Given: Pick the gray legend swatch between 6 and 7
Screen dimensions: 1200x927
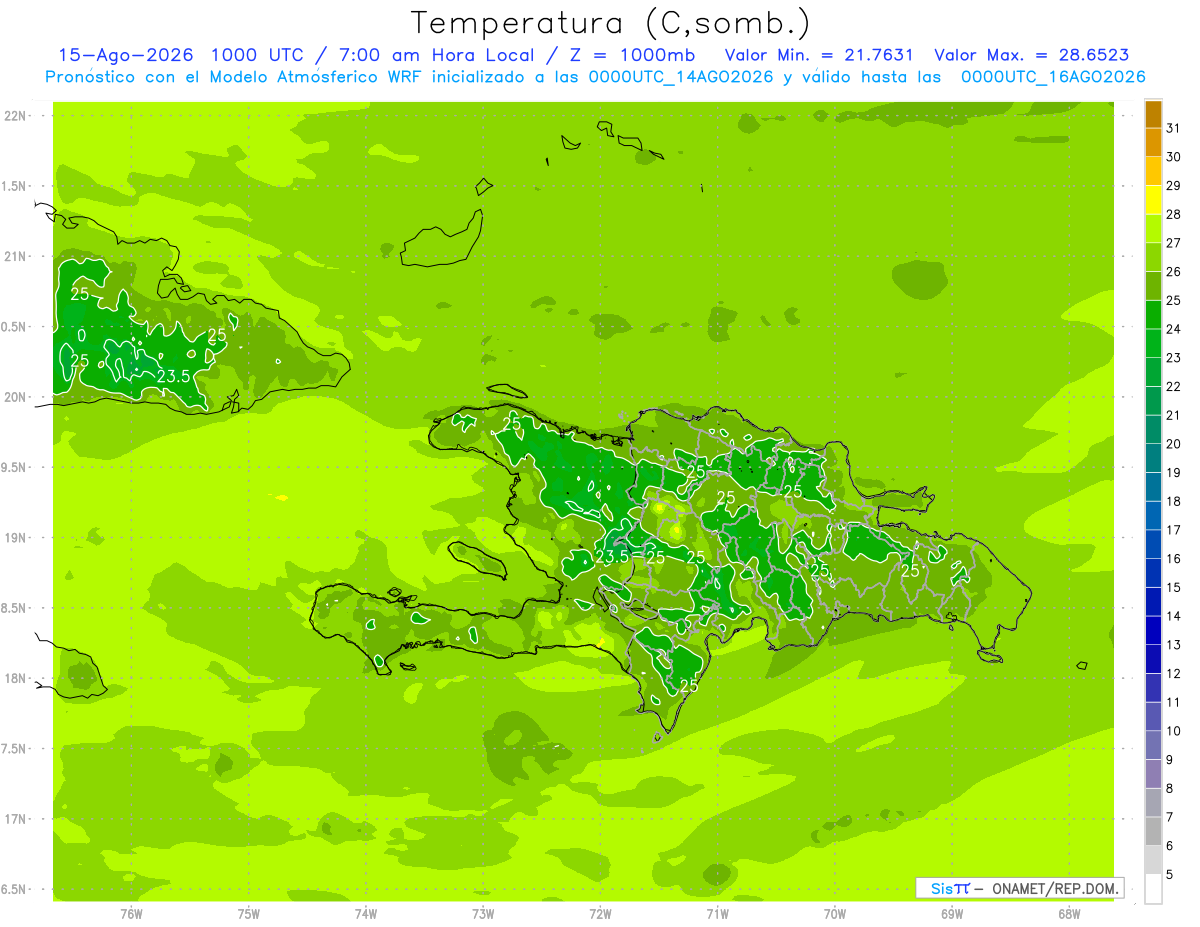Looking at the screenshot, I should [1154, 831].
